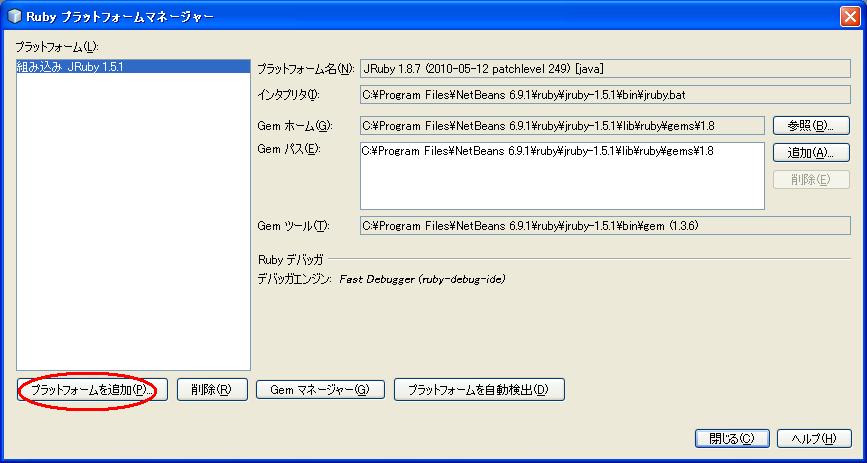This screenshot has width=867, height=463.
Task: Click the cube icon in title bar
Action: click(x=14, y=17)
